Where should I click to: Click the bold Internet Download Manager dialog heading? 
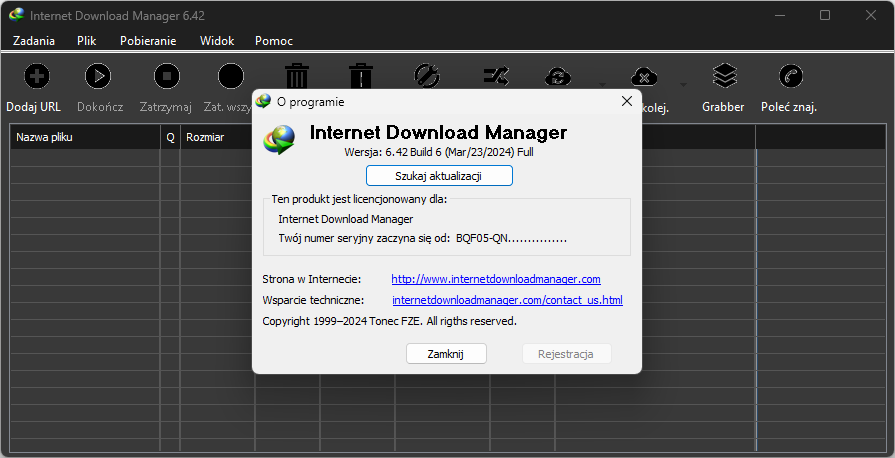pyautogui.click(x=438, y=132)
